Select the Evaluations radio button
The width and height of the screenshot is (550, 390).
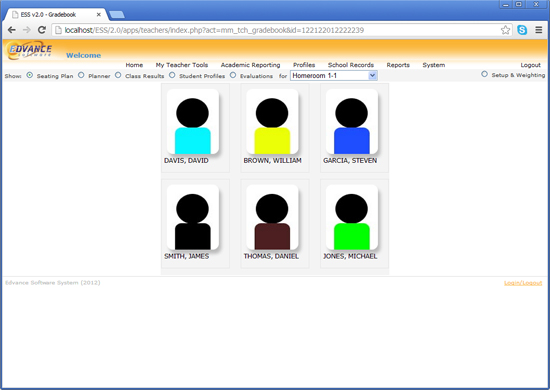233,75
